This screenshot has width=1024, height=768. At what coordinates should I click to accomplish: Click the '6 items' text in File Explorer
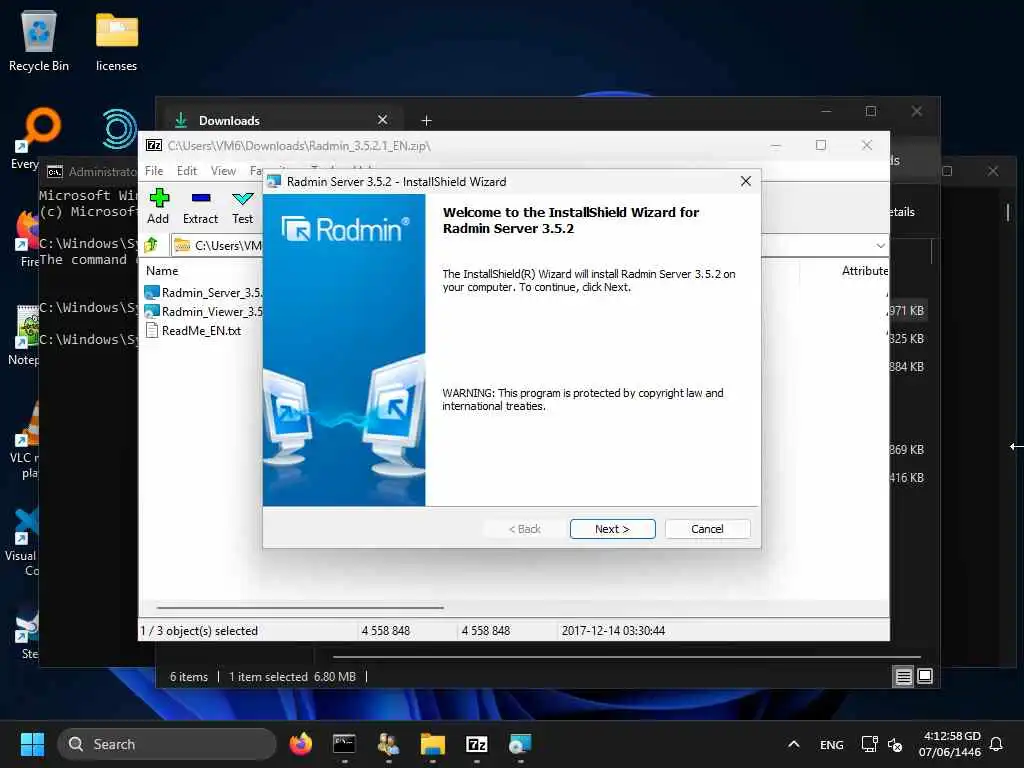click(189, 677)
